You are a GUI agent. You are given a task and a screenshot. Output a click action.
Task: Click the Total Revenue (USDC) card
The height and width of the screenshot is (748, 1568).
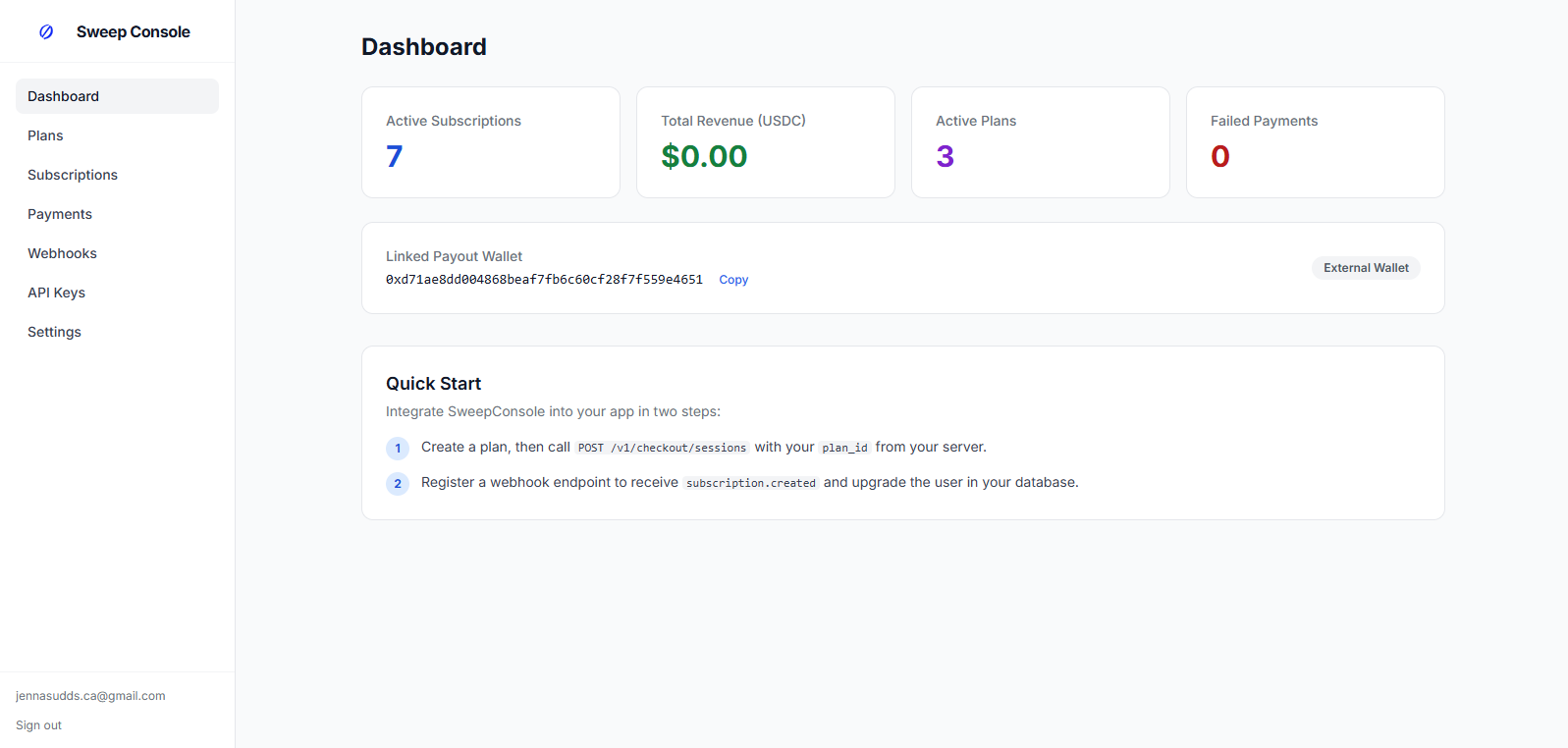[x=766, y=142]
